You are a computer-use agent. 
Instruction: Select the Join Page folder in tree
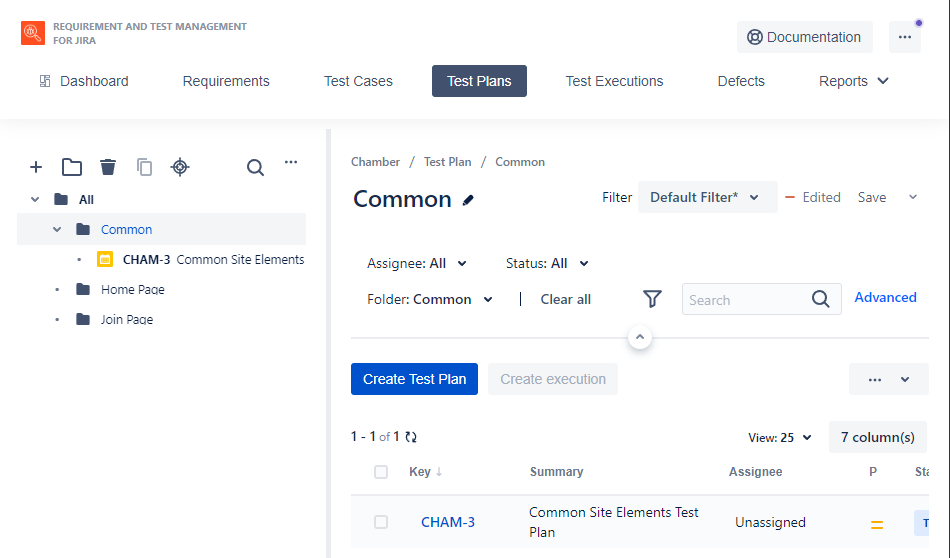(x=127, y=319)
